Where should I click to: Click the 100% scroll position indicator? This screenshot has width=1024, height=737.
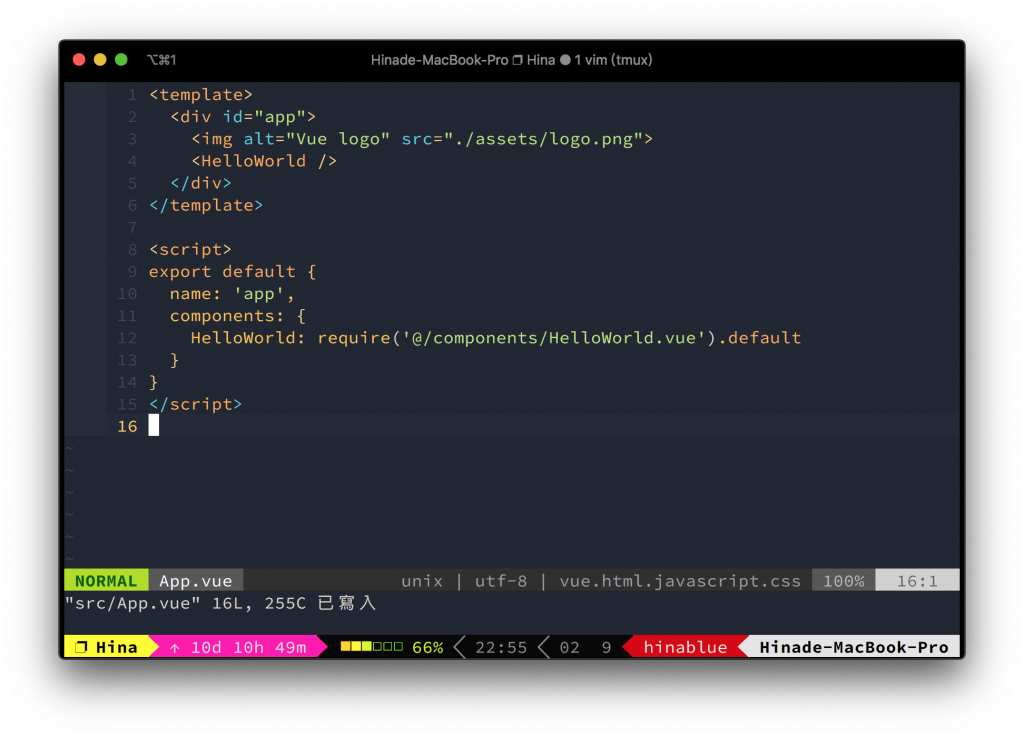844,580
